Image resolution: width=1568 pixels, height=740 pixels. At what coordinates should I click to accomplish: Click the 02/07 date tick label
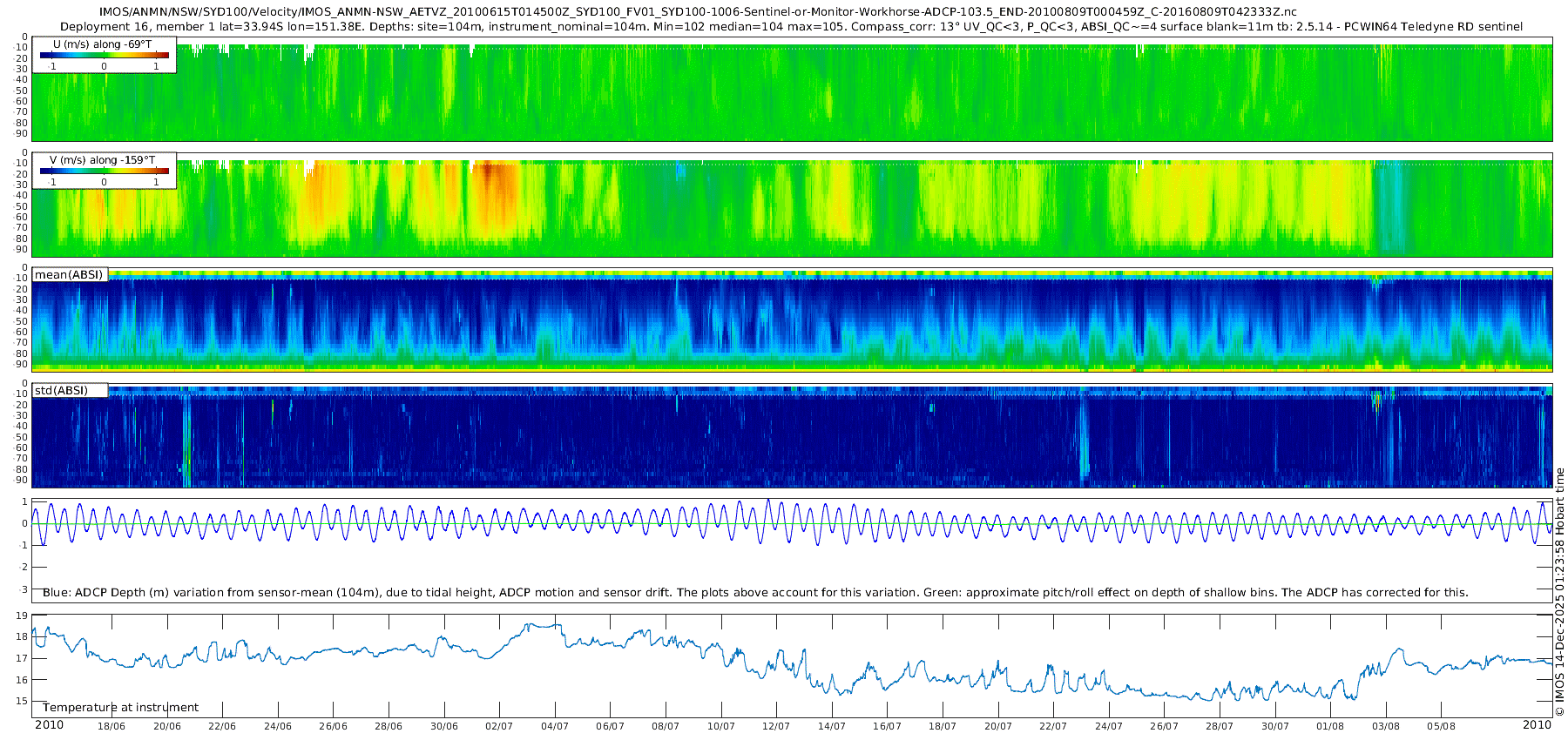click(499, 726)
